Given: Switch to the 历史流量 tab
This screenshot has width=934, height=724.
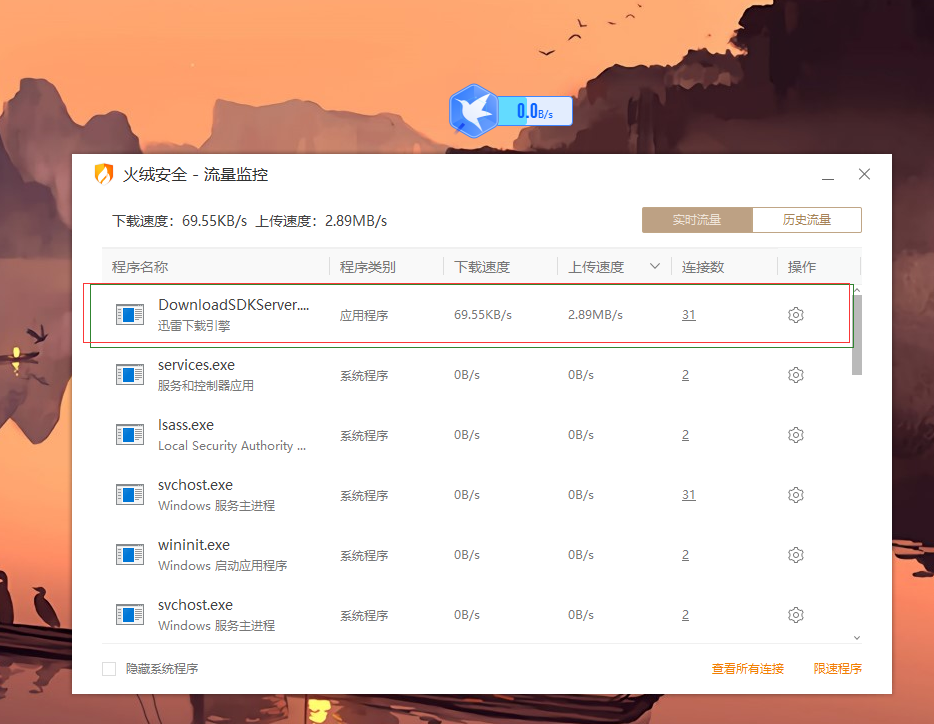Looking at the screenshot, I should click(807, 219).
